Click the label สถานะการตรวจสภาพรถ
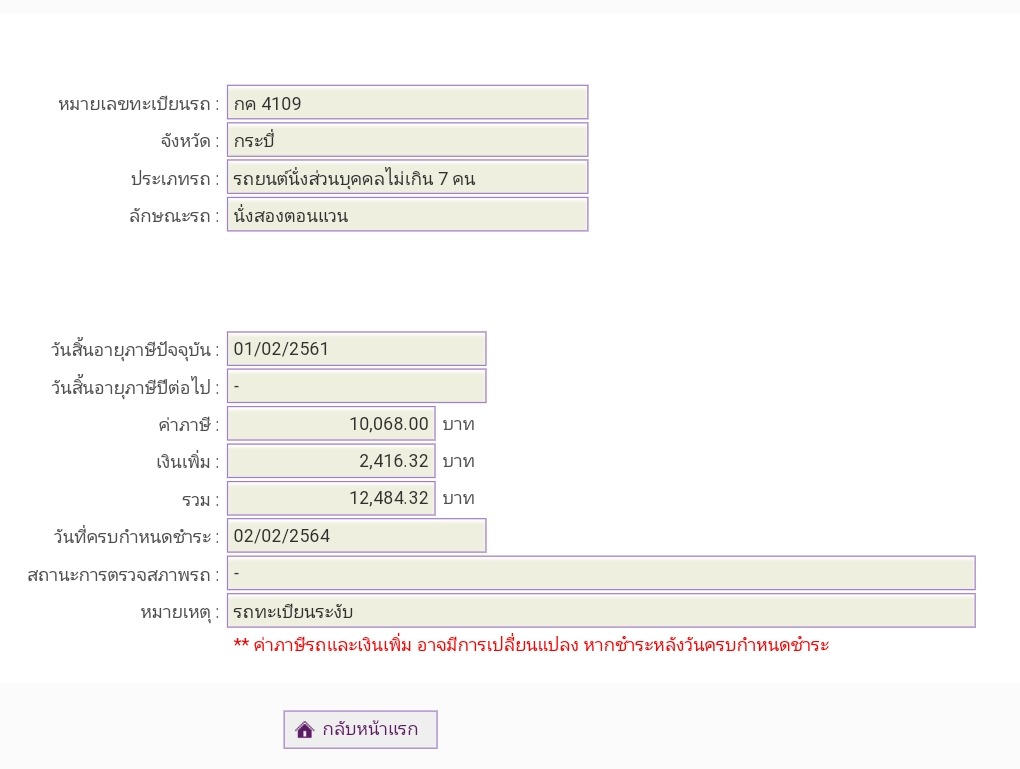This screenshot has height=769, width=1020. click(123, 575)
